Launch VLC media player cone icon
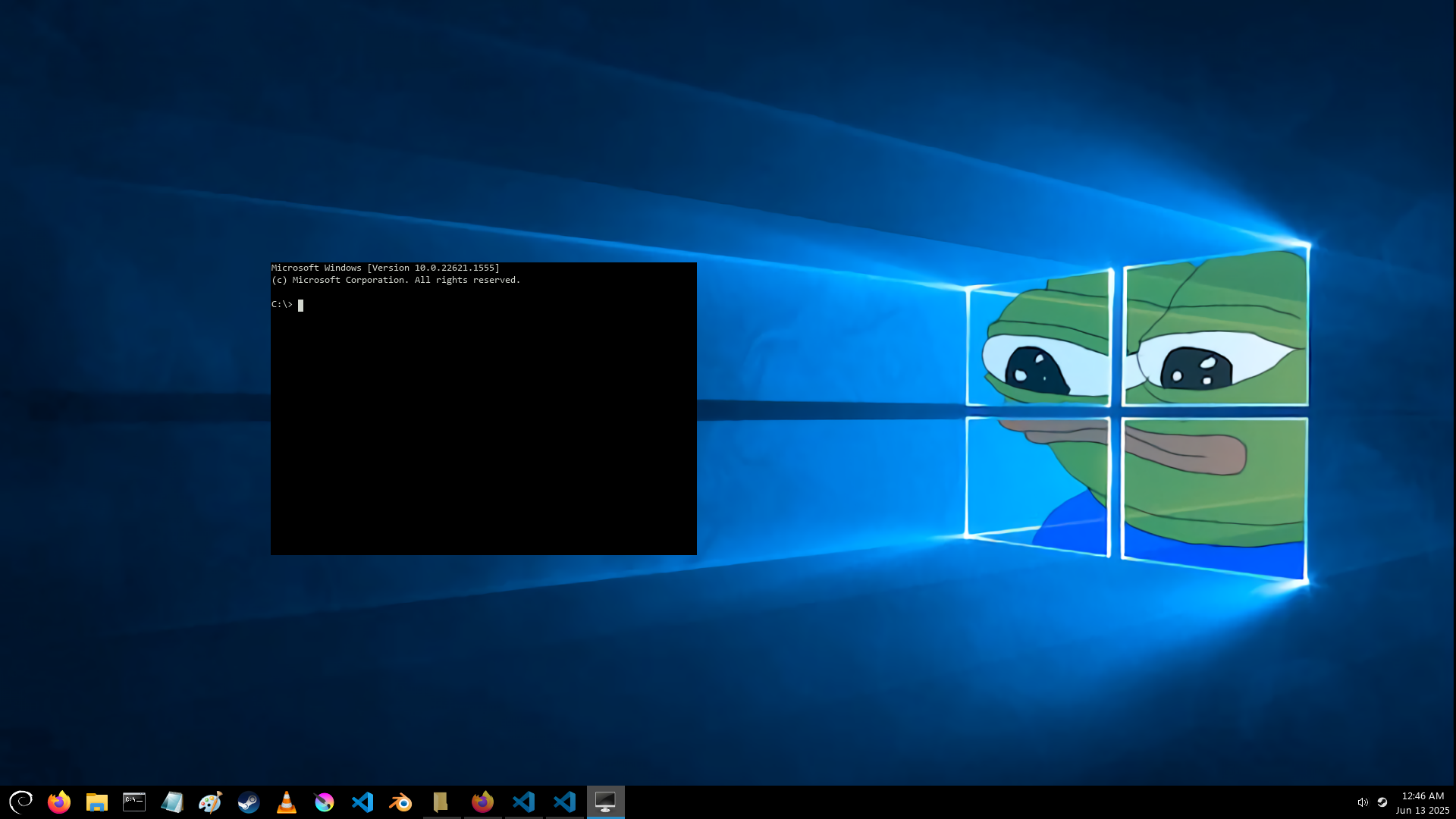Screen dimensions: 1456x819 pyautogui.click(x=286, y=802)
